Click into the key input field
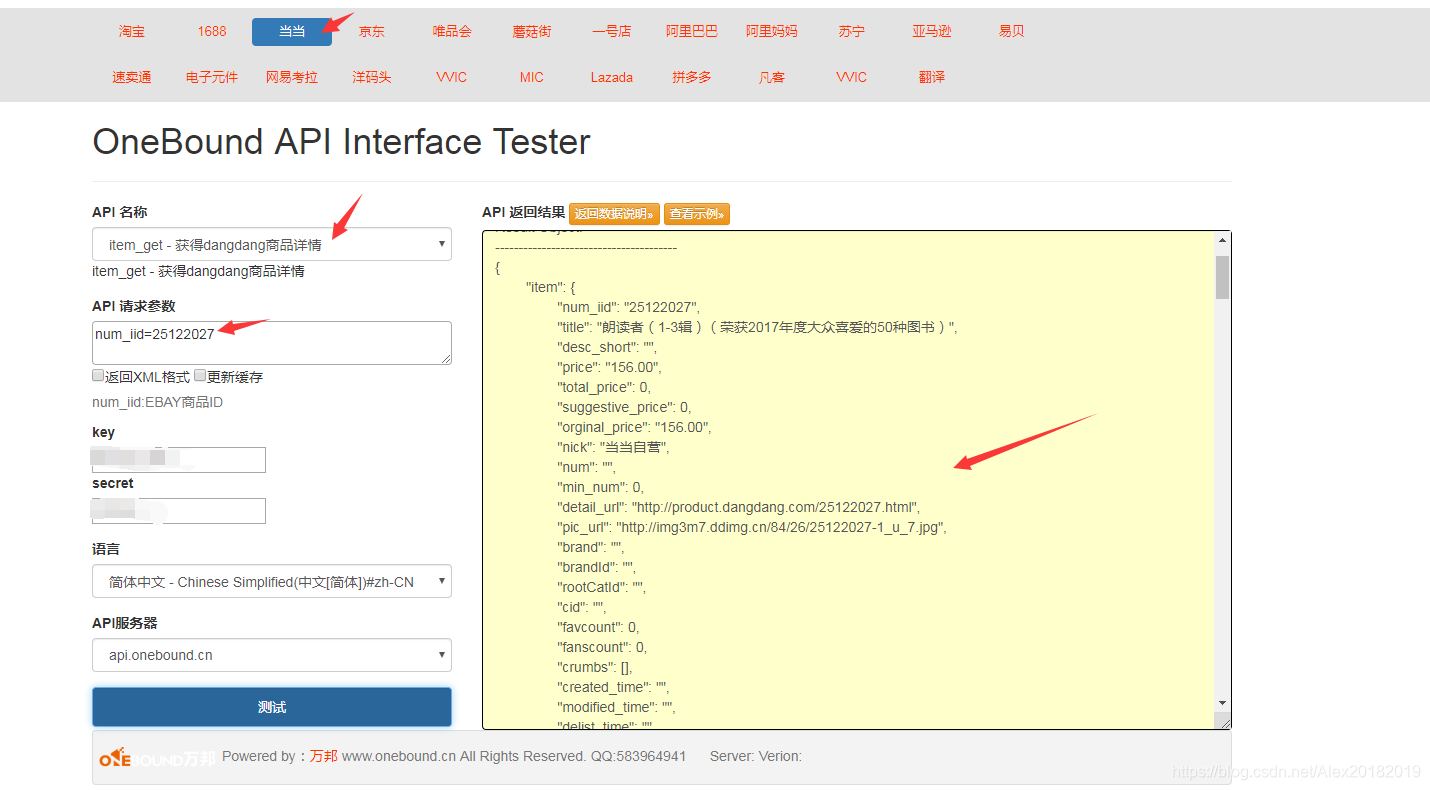 coord(179,460)
